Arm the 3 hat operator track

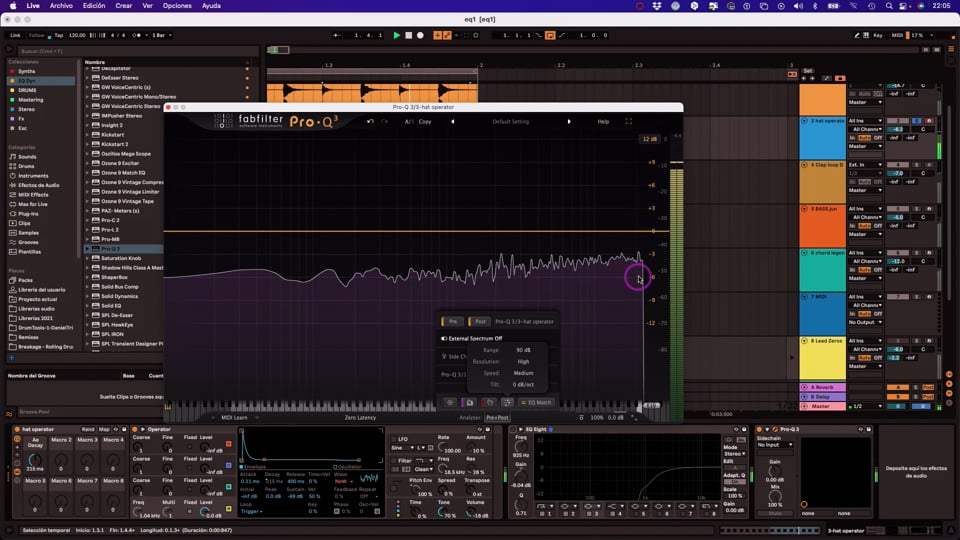[x=929, y=121]
